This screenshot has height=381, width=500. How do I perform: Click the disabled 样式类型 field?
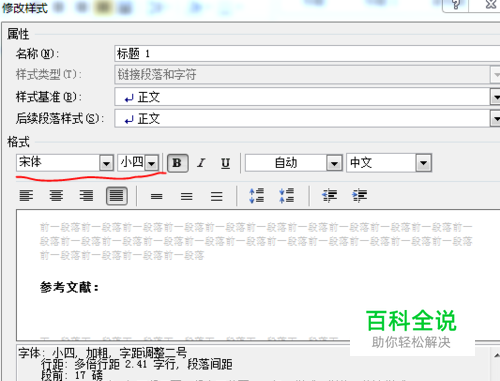(307, 74)
